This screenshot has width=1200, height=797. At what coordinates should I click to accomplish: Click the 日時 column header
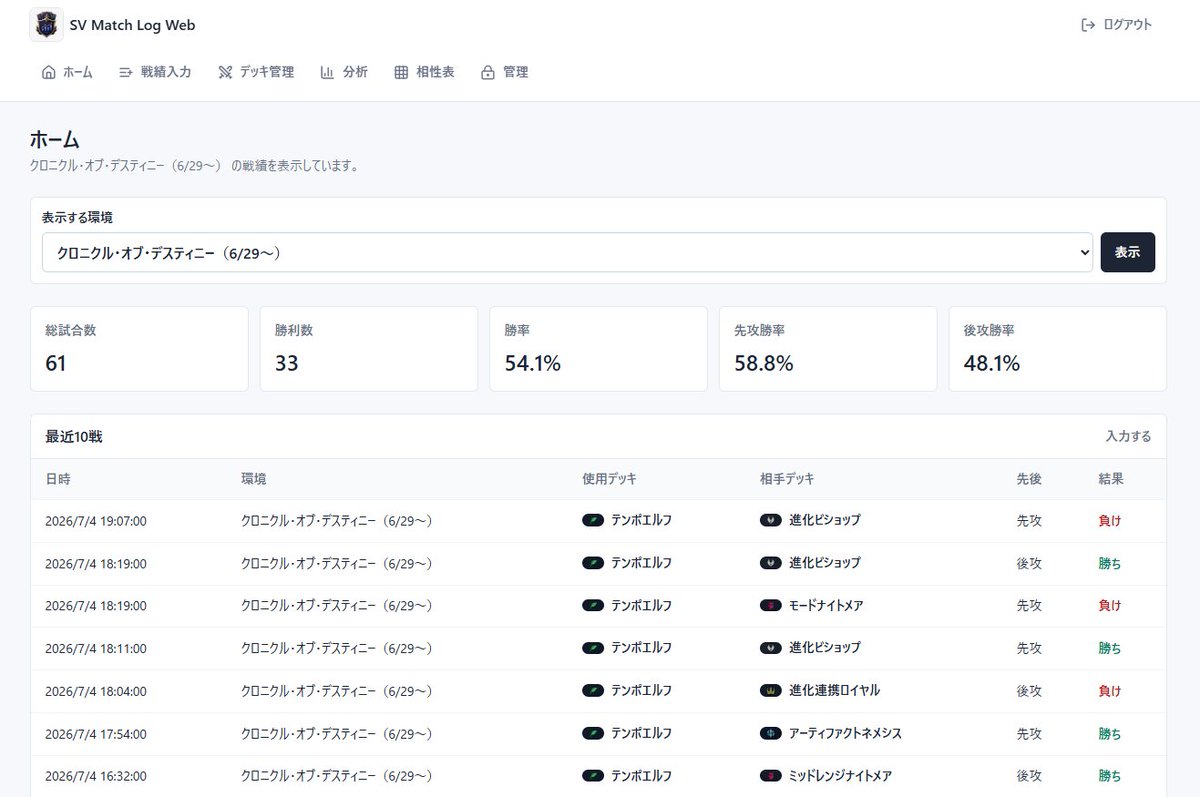(58, 480)
